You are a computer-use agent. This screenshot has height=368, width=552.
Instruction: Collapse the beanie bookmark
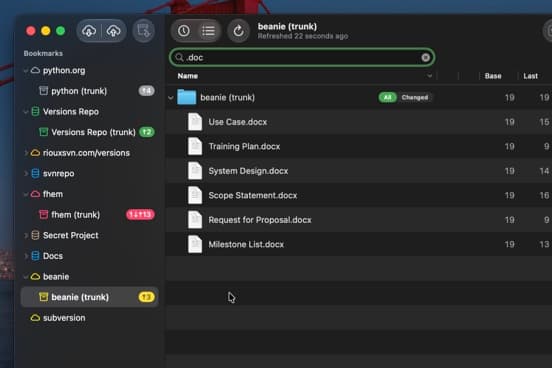point(26,277)
